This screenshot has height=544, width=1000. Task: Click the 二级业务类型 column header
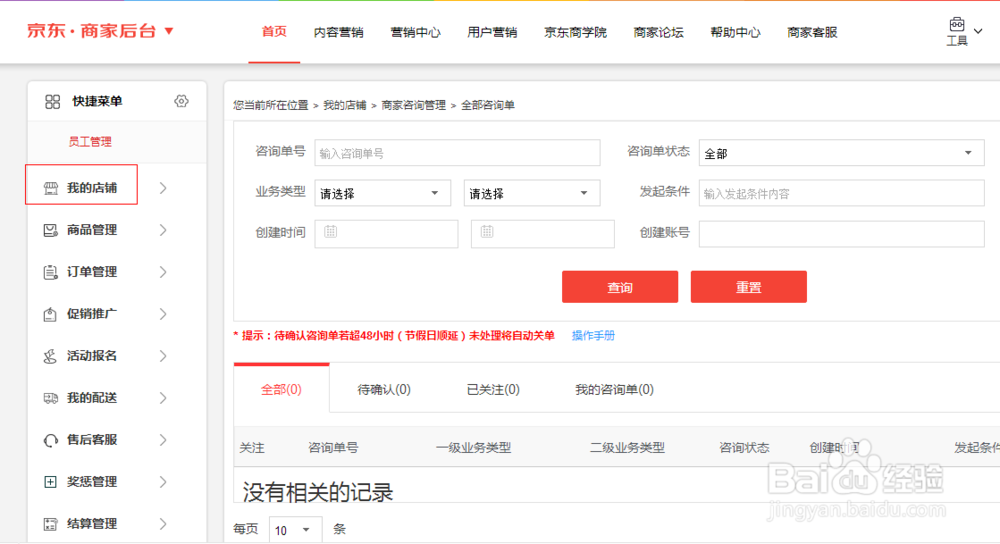point(628,448)
